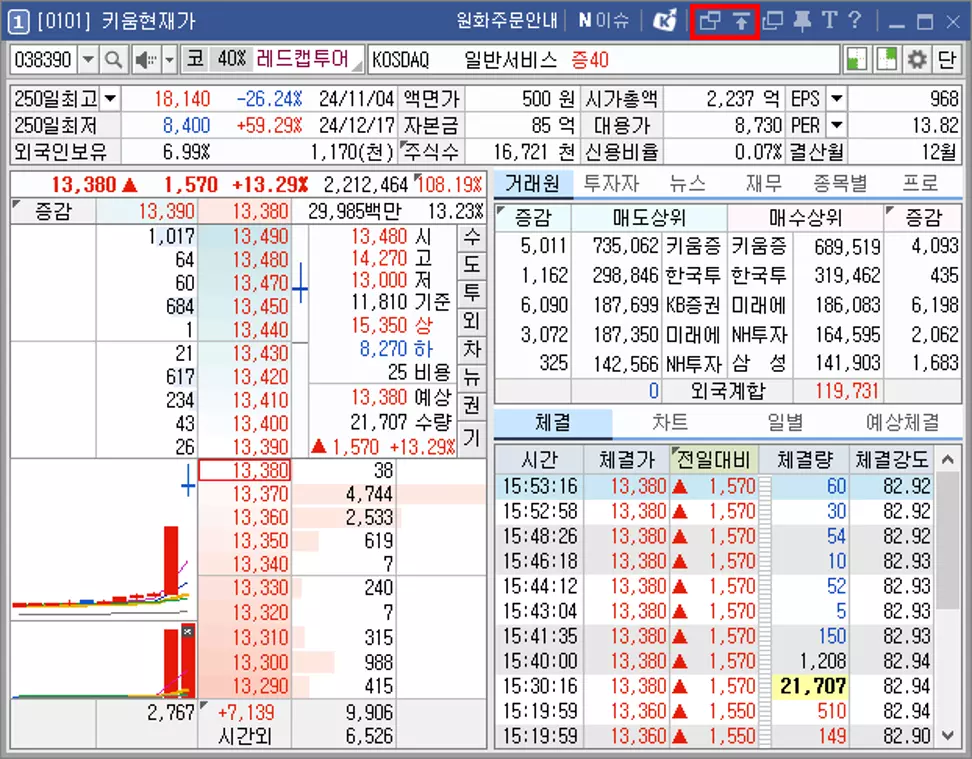Click the 매수상위 column header
This screenshot has height=759, width=972.
point(805,218)
